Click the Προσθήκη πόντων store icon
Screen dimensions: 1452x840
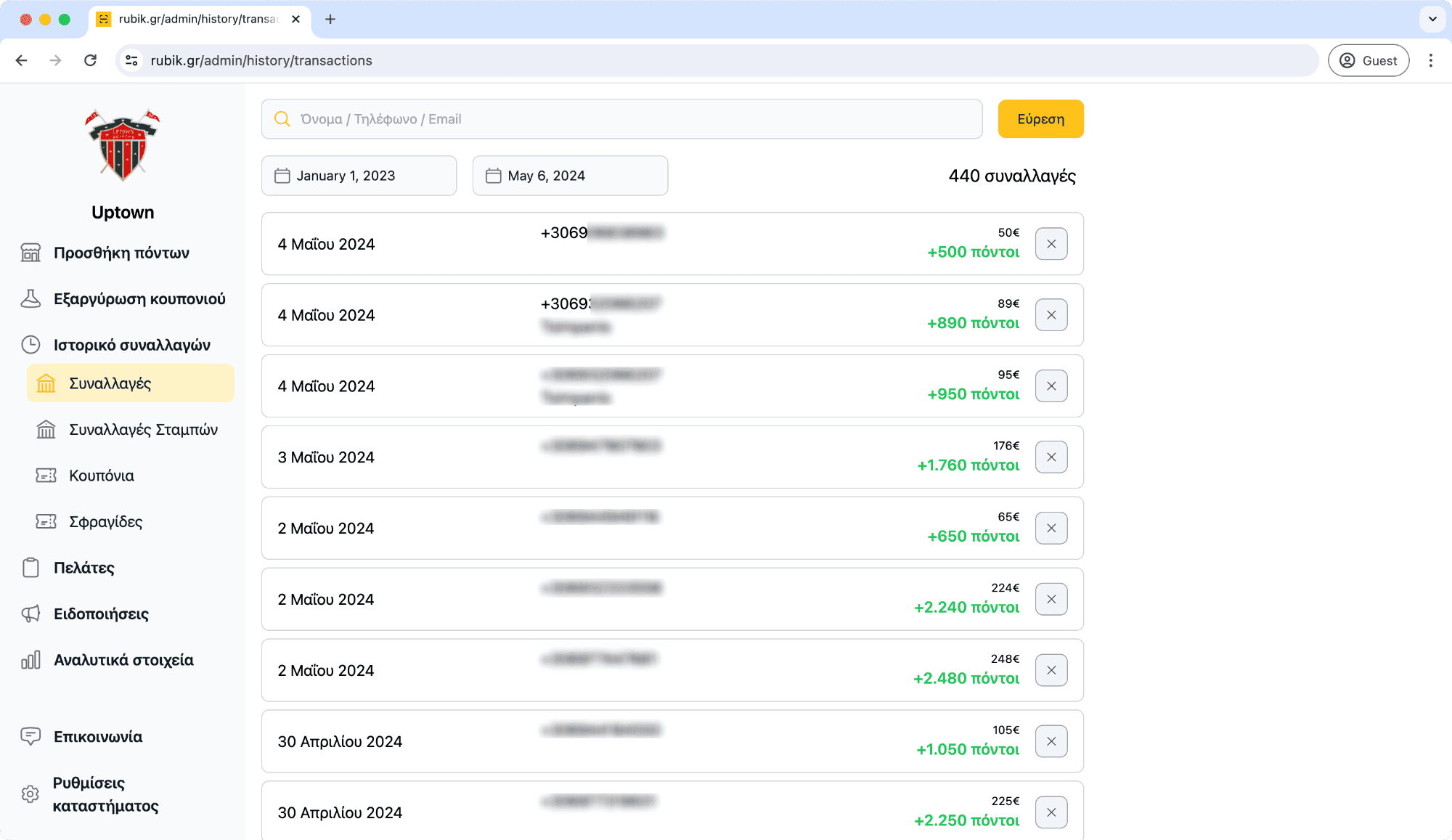pyautogui.click(x=30, y=253)
